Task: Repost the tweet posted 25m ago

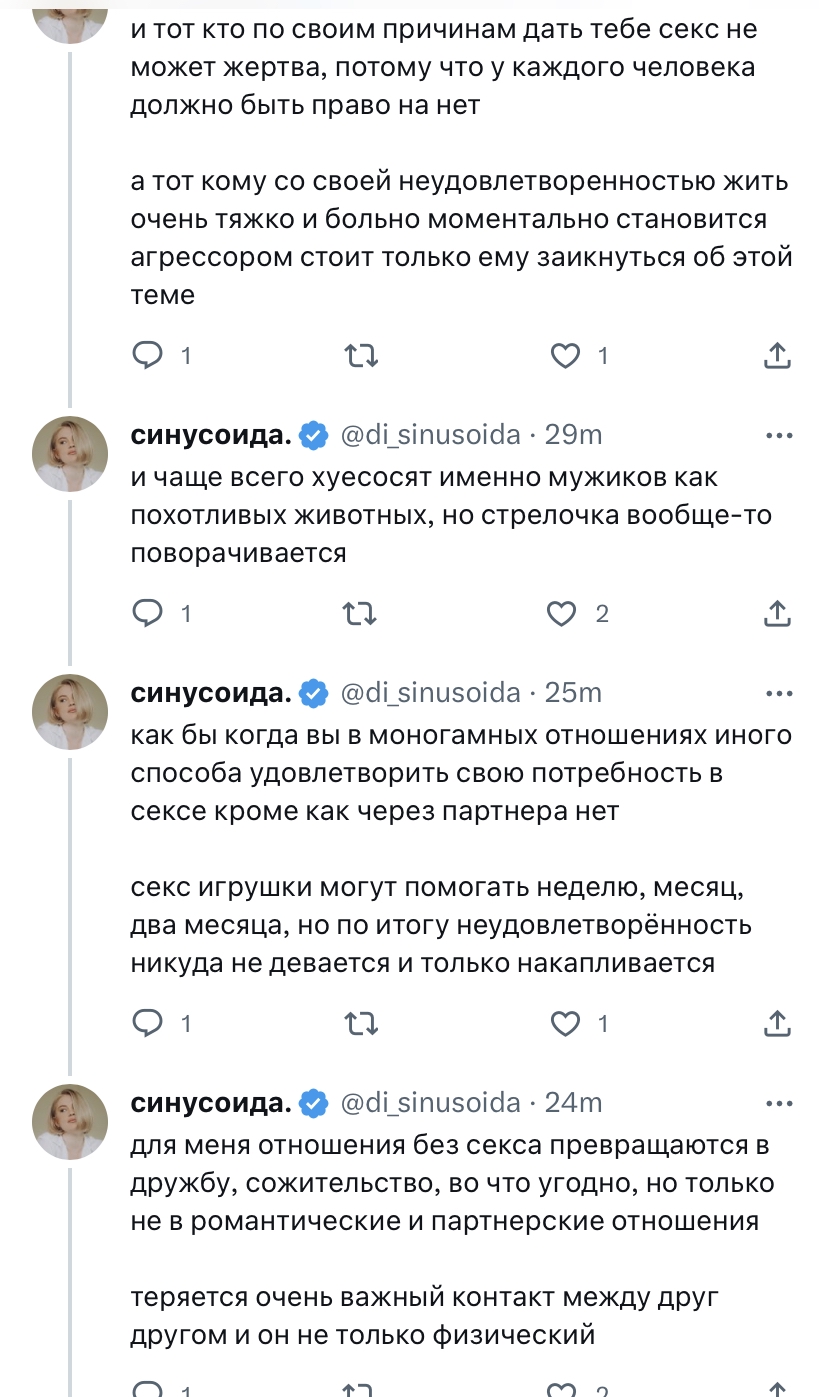Action: (360, 1023)
